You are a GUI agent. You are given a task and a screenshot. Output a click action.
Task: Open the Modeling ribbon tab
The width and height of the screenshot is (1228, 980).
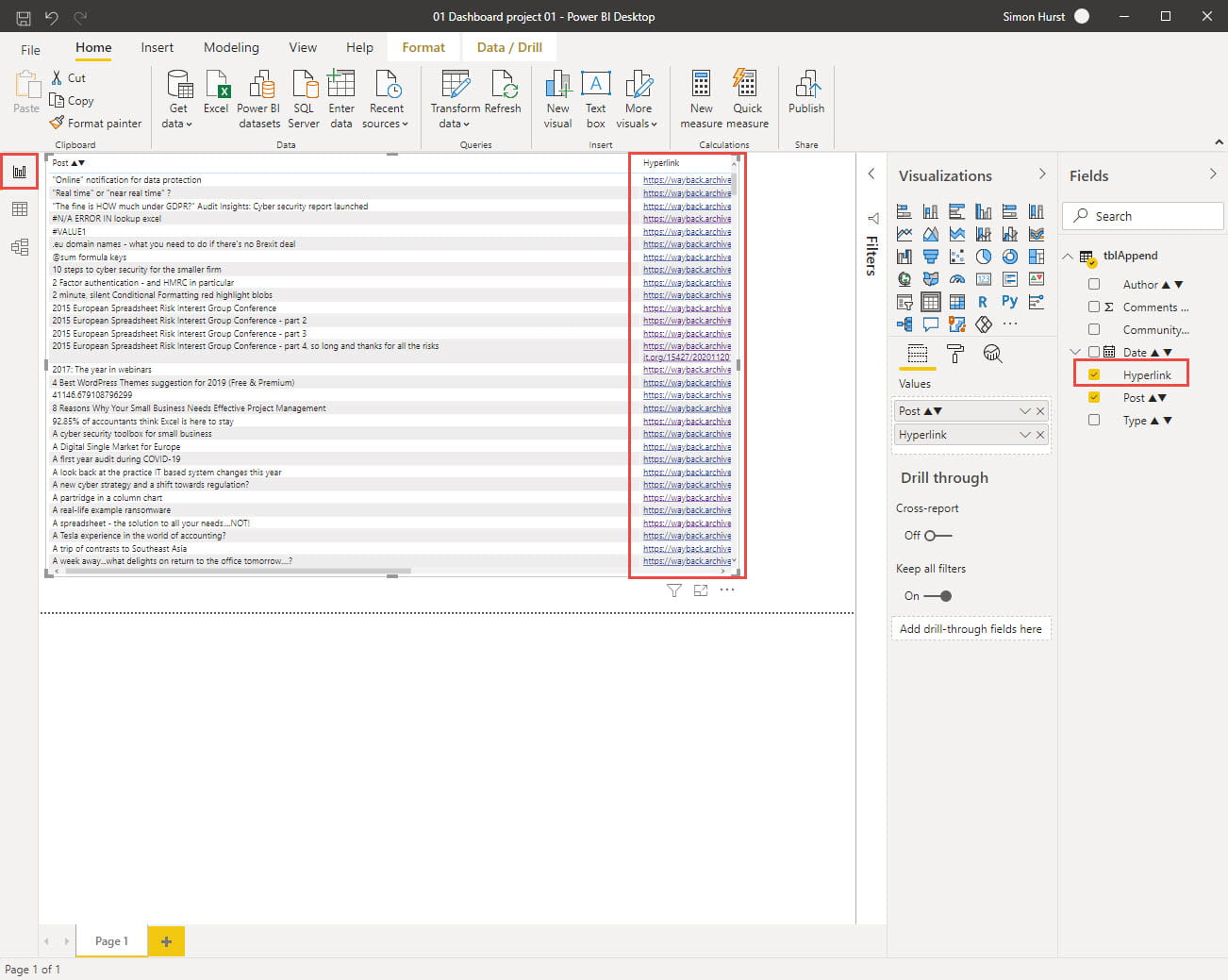(x=231, y=47)
